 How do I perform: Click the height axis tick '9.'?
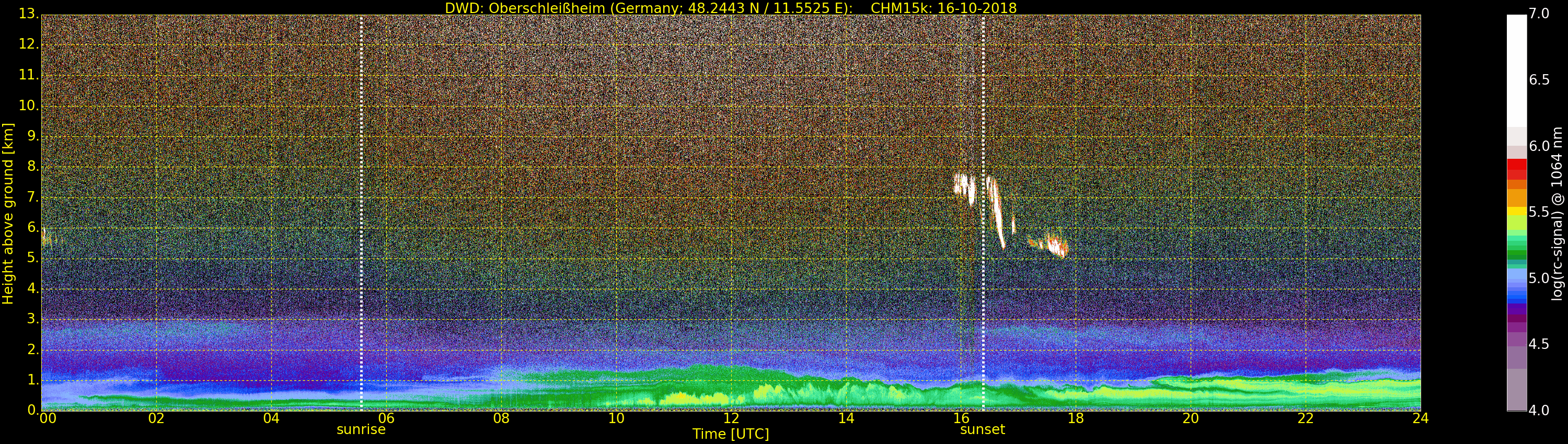[33, 136]
